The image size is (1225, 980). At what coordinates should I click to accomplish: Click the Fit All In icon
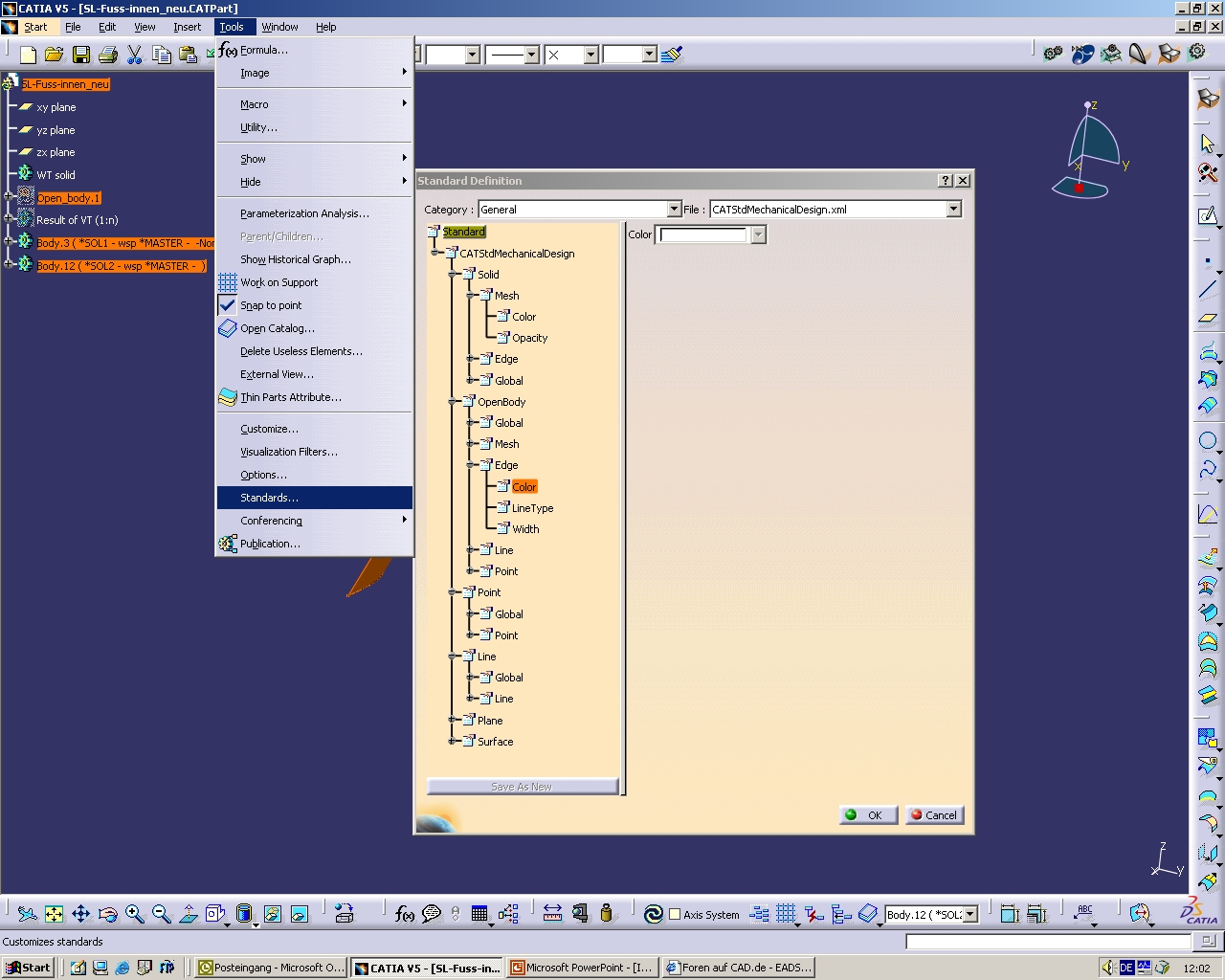pos(54,914)
